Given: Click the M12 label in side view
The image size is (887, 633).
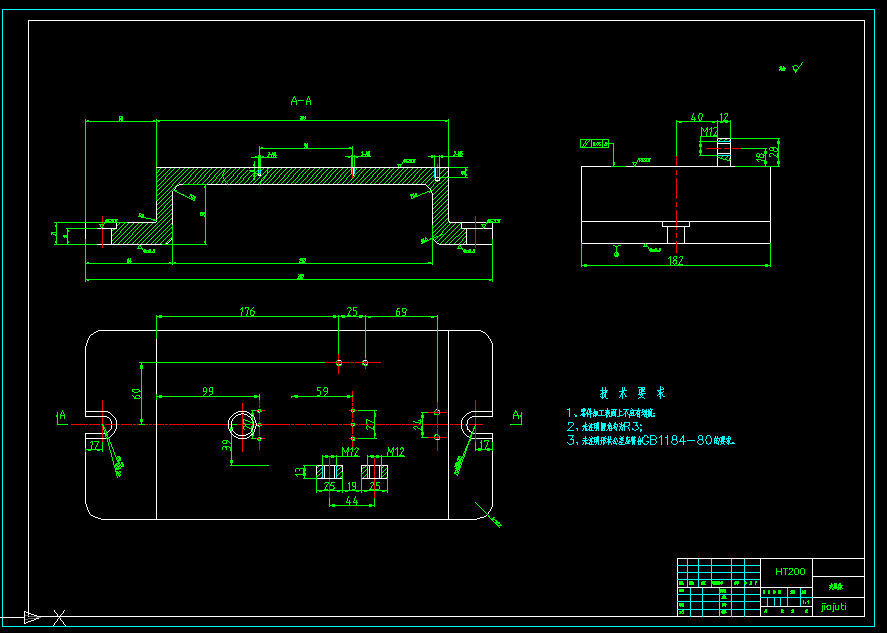Looking at the screenshot, I should click(709, 132).
